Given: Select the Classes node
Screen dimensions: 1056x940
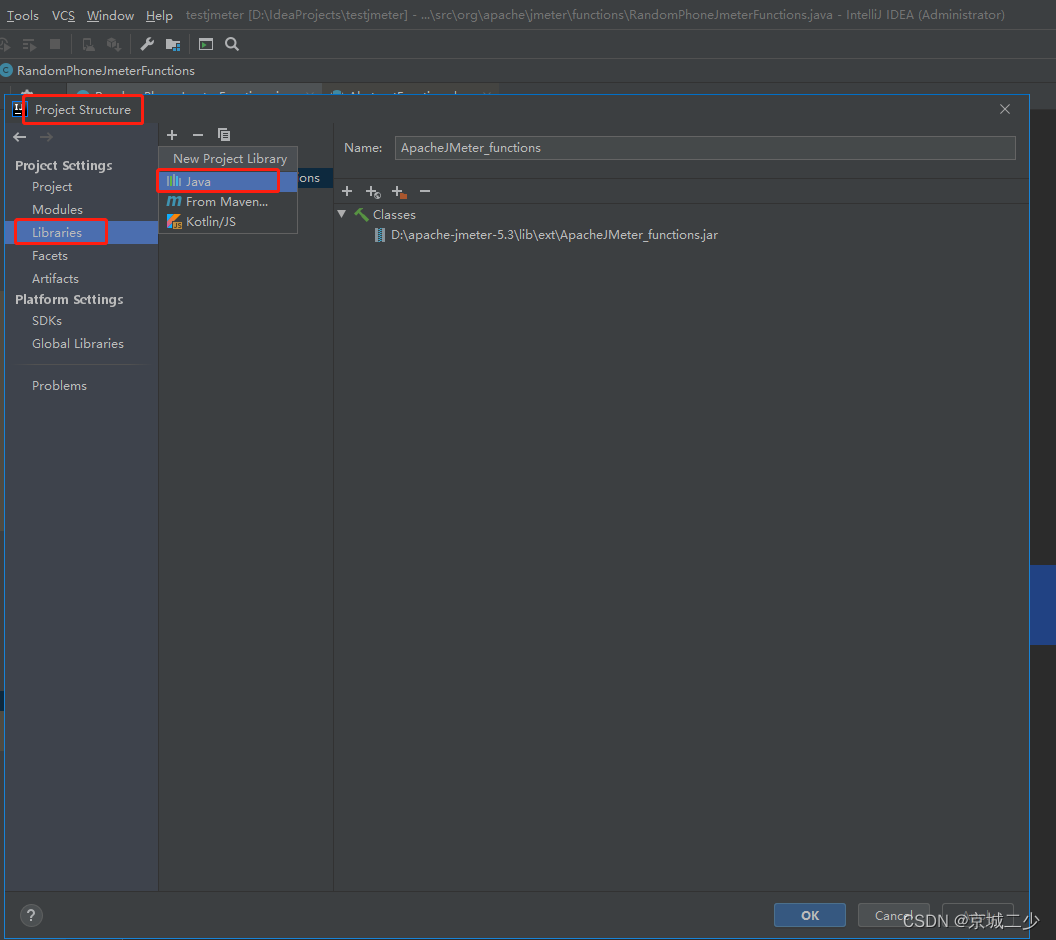Looking at the screenshot, I should pos(394,215).
